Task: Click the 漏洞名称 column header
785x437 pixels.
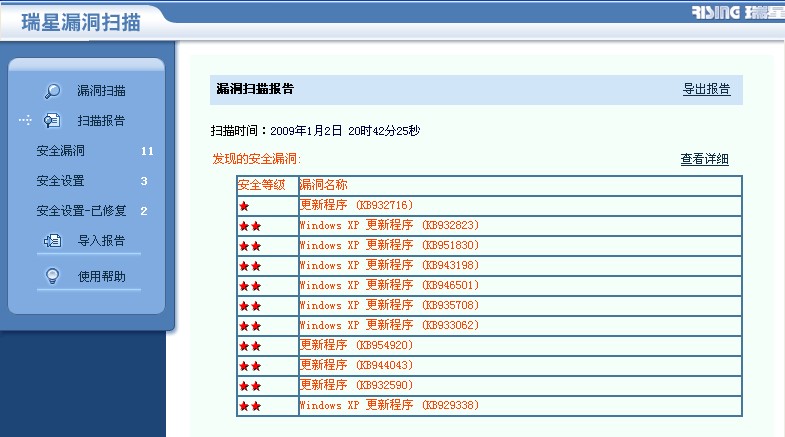Action: [323, 185]
